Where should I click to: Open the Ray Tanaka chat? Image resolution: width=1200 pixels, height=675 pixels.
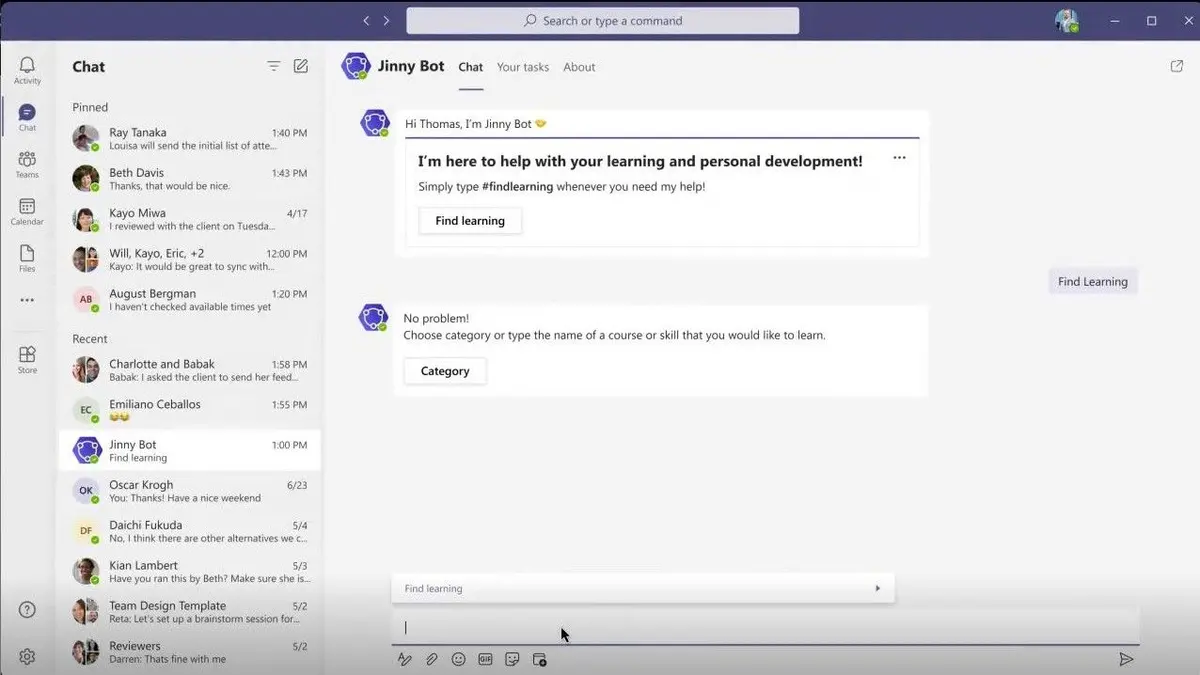[190, 139]
